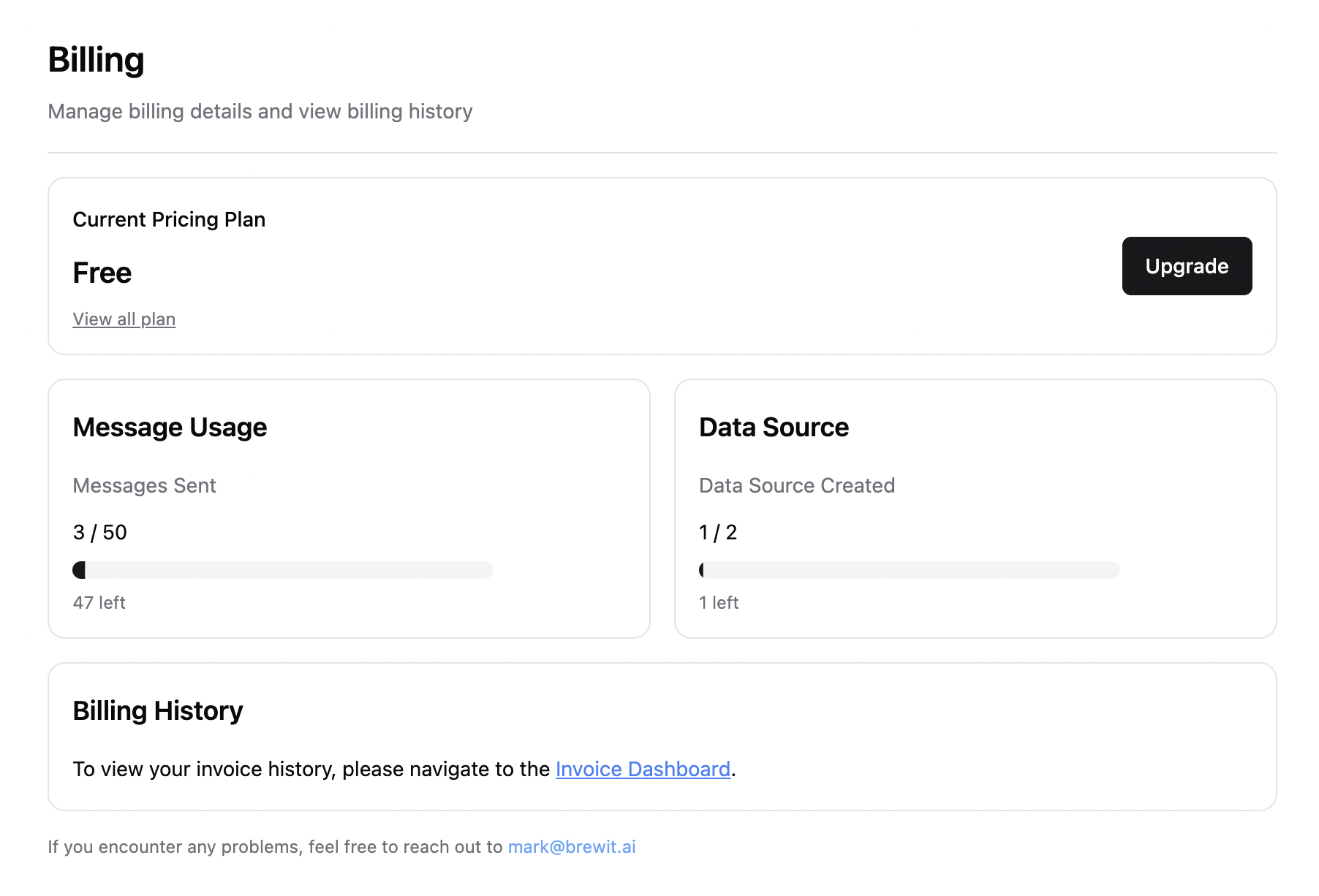Click the Current Pricing Plan label

[x=169, y=219]
